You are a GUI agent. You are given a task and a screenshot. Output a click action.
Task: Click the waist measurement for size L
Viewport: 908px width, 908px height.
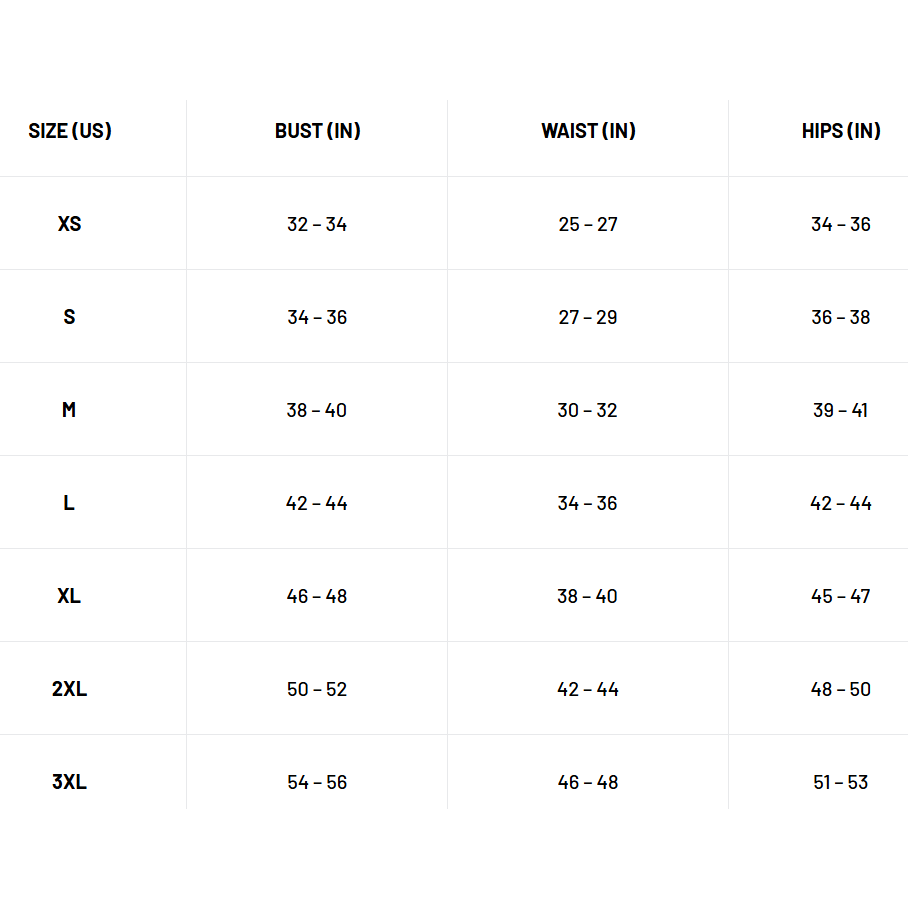click(x=588, y=503)
